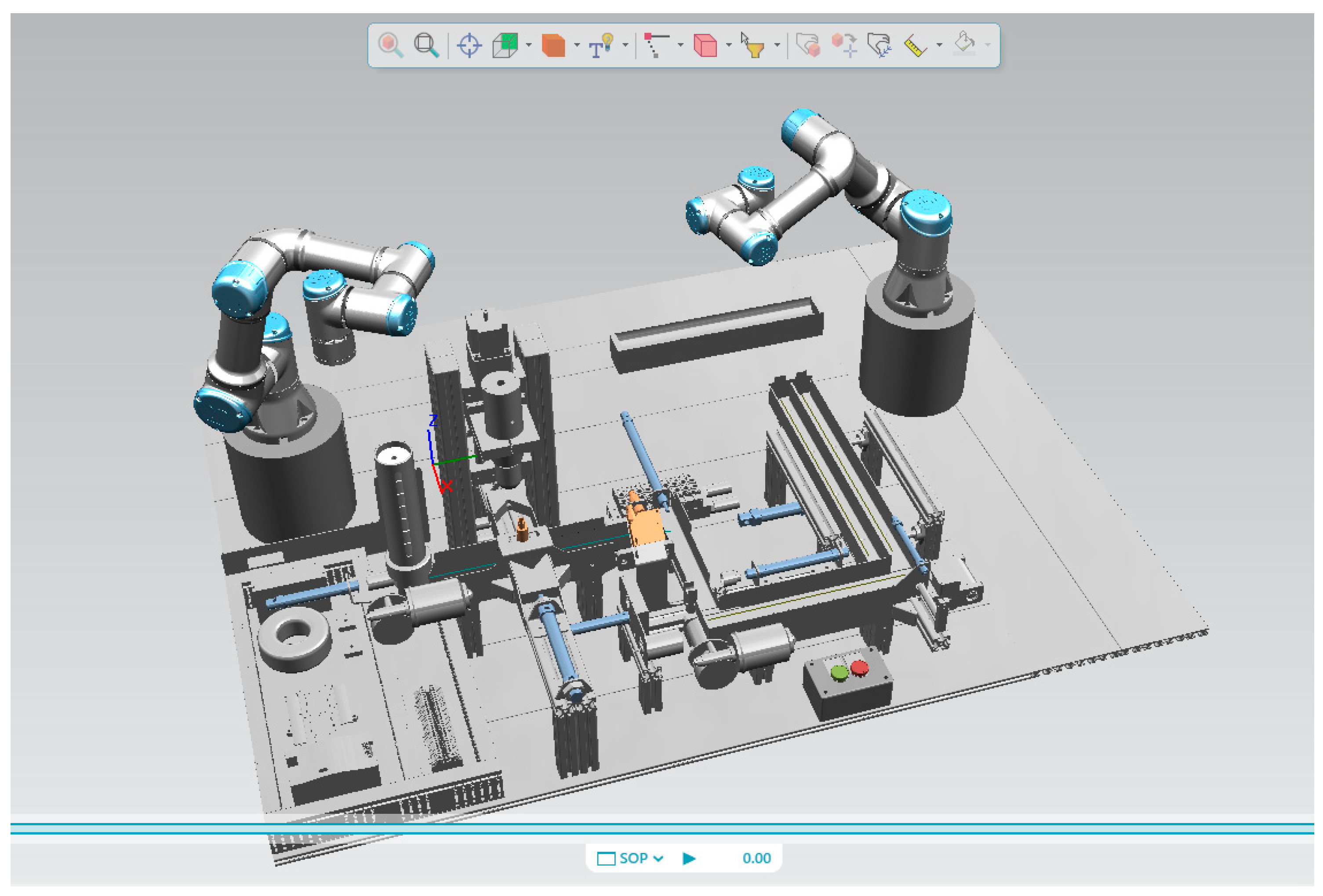Click the Placement Manipulator hand icon
Screen dimensions: 1323x896
(808, 45)
